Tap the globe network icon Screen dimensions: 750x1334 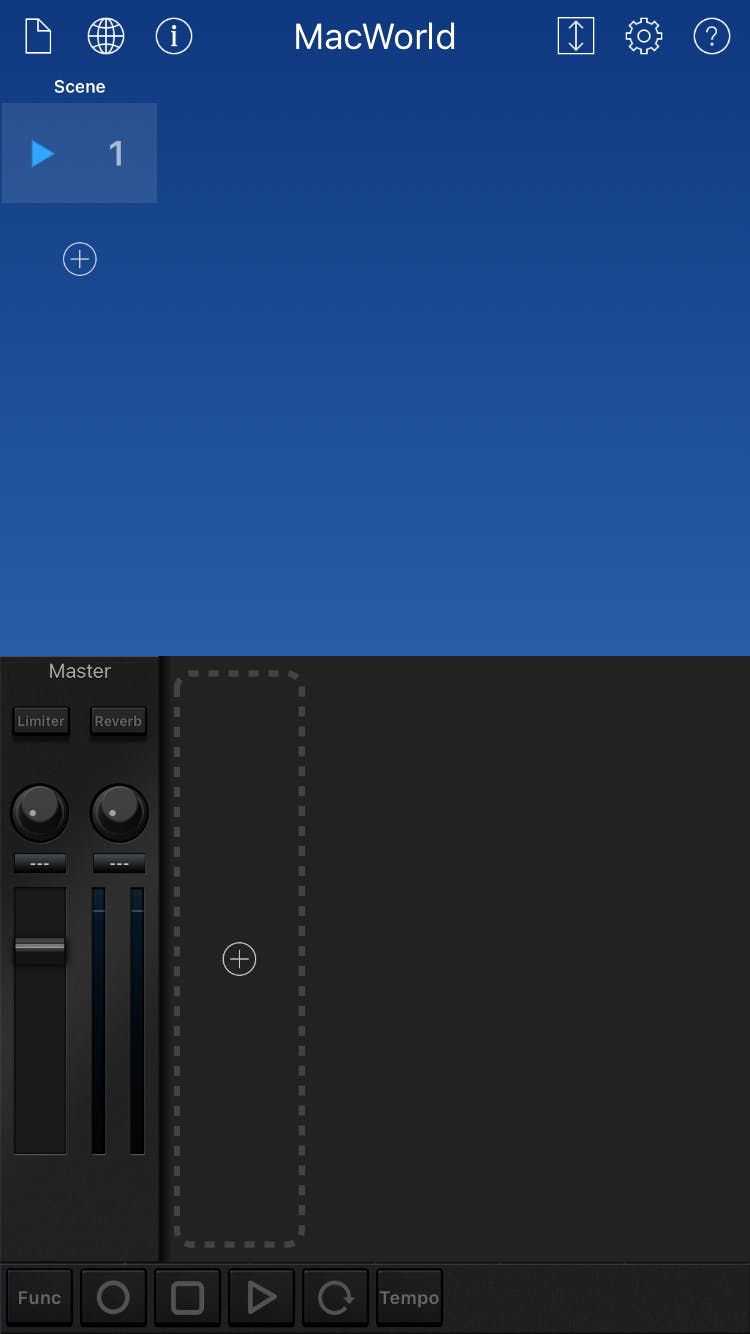click(x=106, y=36)
